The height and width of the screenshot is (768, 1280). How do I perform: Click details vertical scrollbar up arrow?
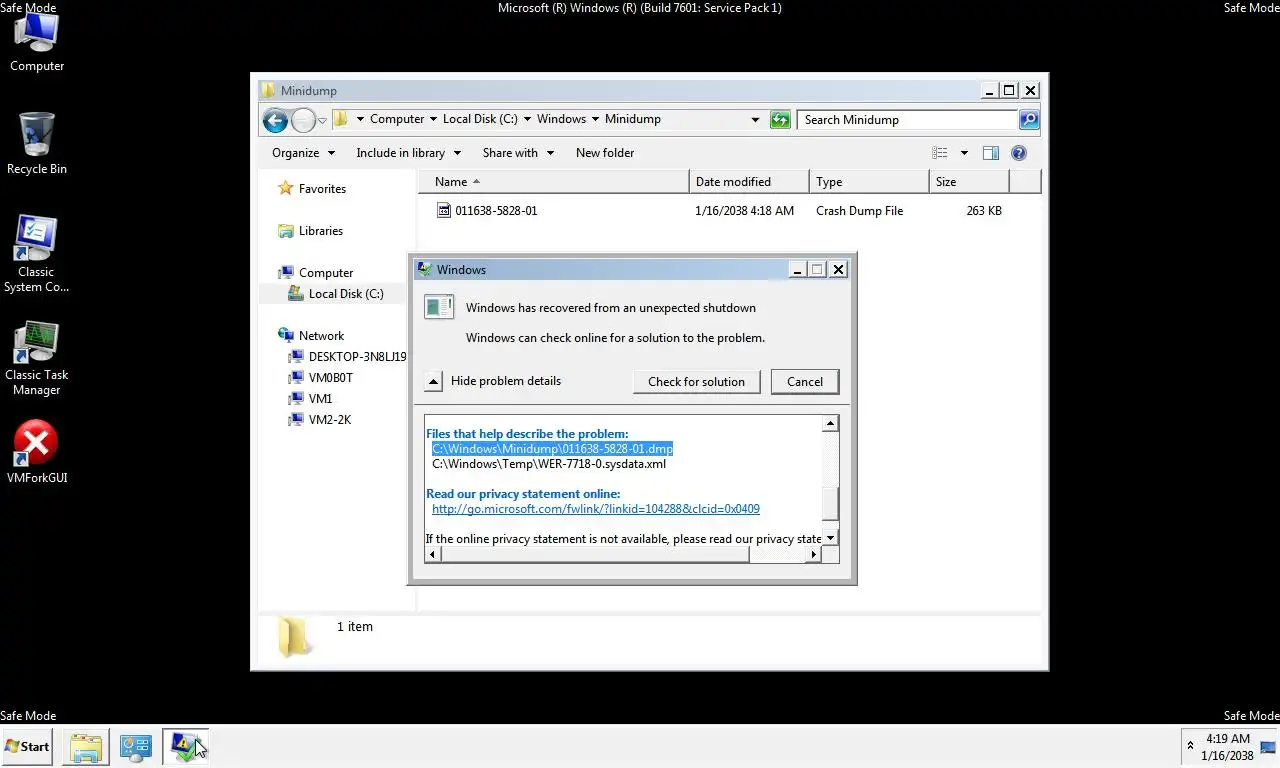coord(830,424)
